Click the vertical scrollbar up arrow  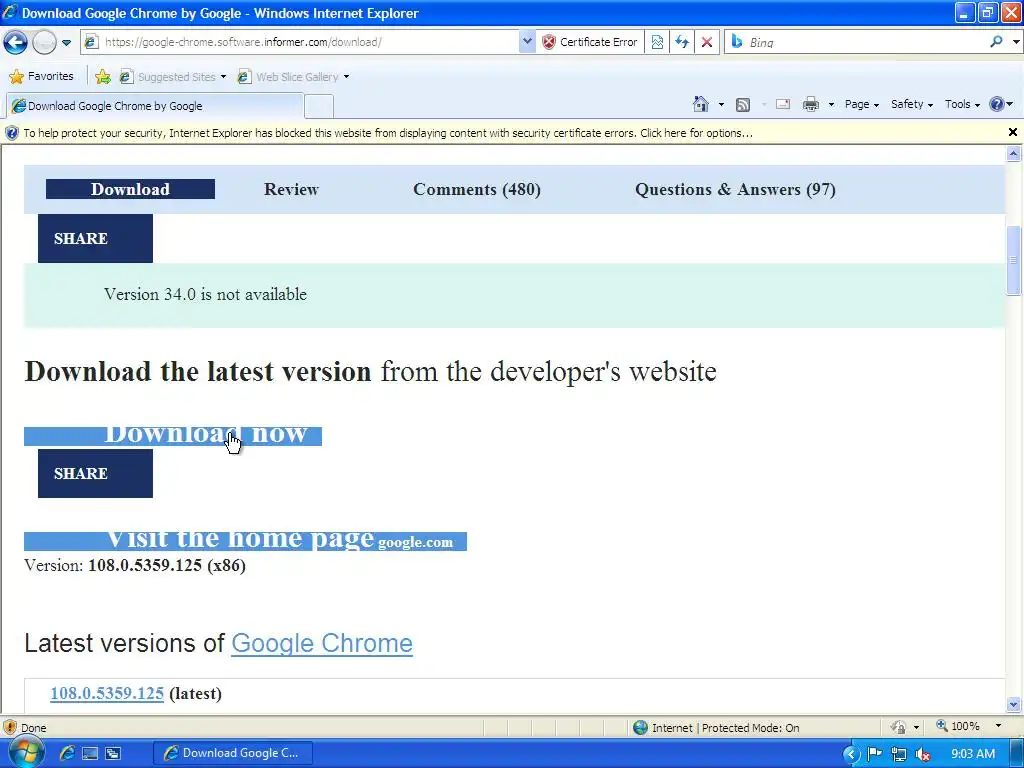pyautogui.click(x=1014, y=154)
